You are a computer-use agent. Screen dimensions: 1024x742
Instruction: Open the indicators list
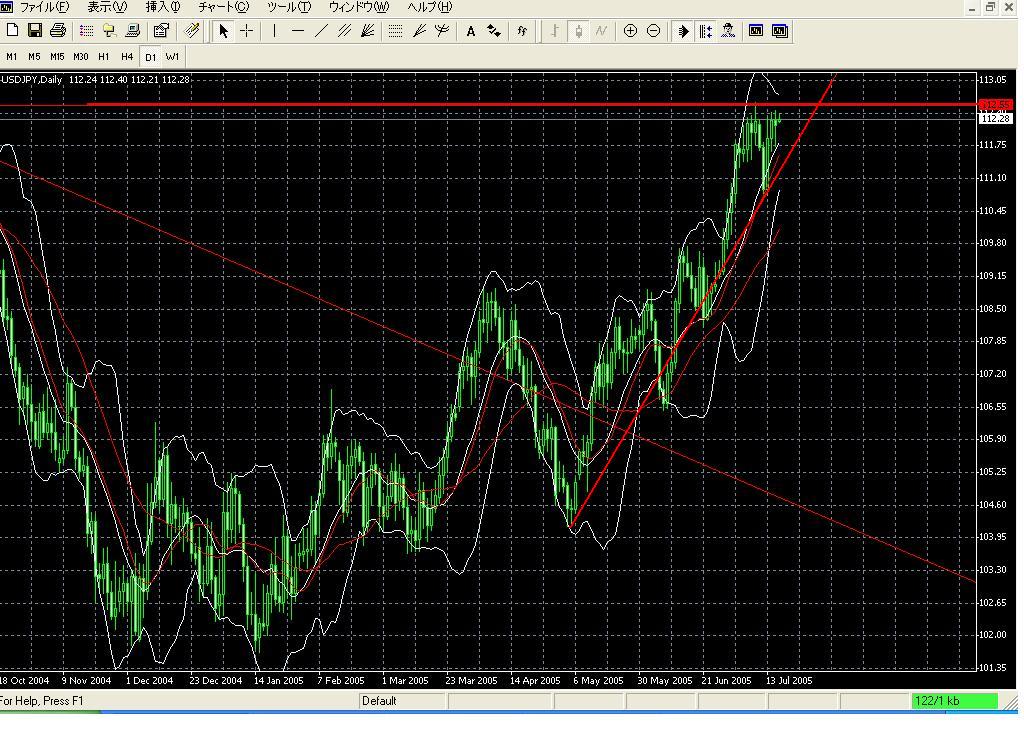(x=522, y=31)
